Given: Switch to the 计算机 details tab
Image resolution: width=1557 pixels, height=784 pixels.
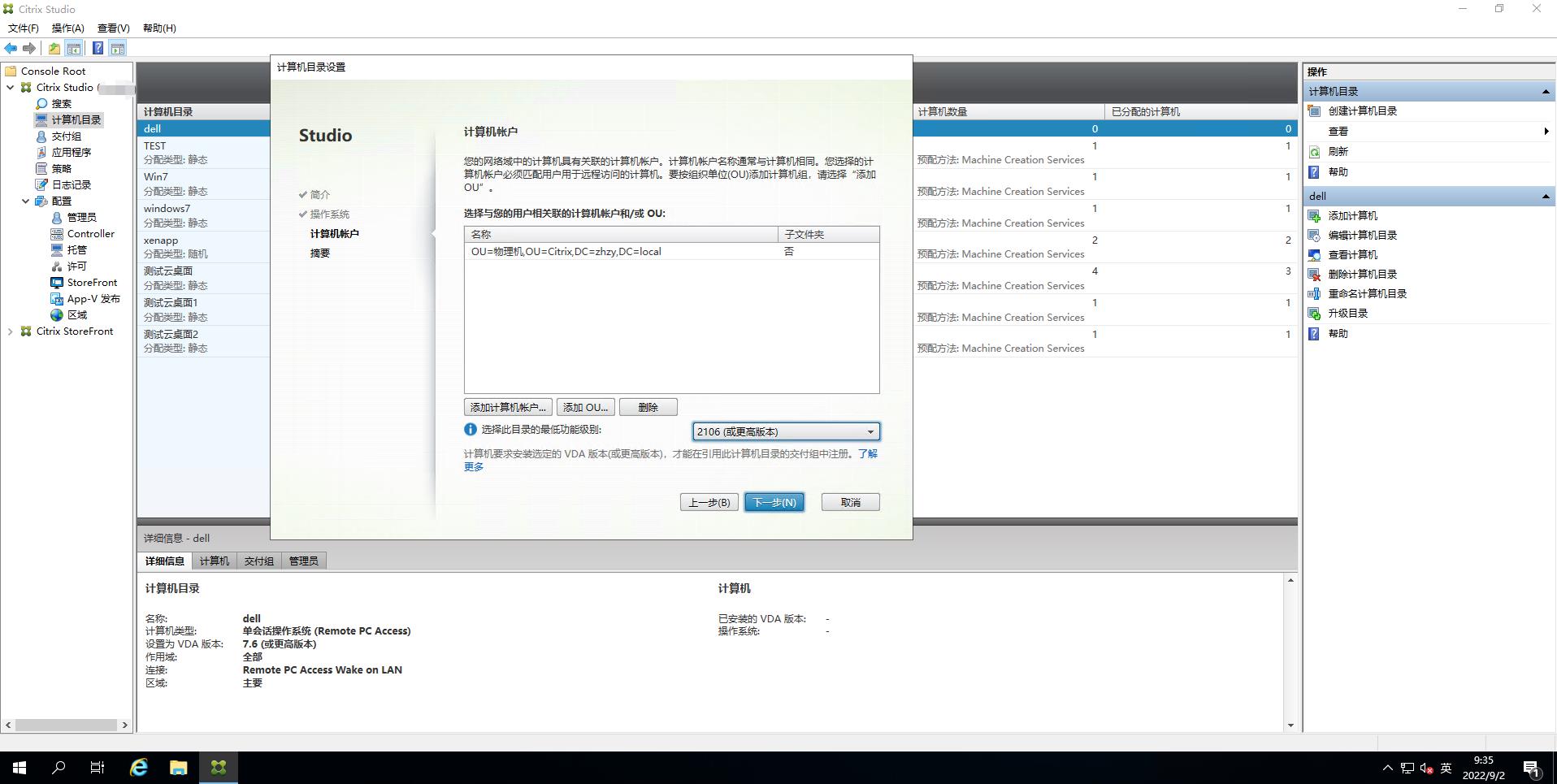Looking at the screenshot, I should point(215,561).
